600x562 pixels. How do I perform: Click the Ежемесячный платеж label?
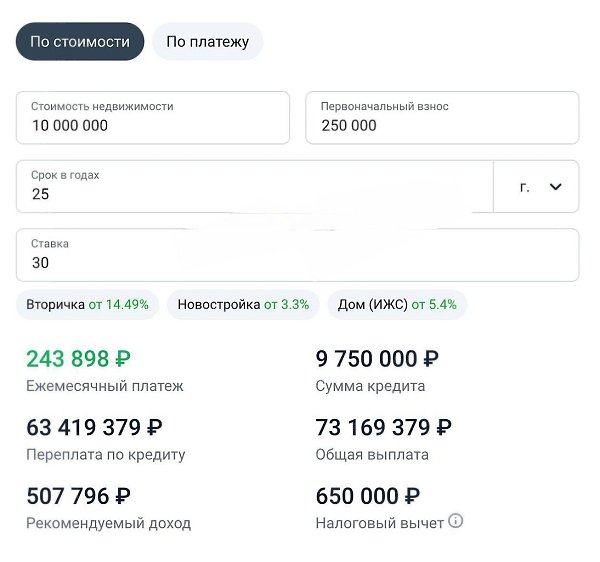pos(105,386)
